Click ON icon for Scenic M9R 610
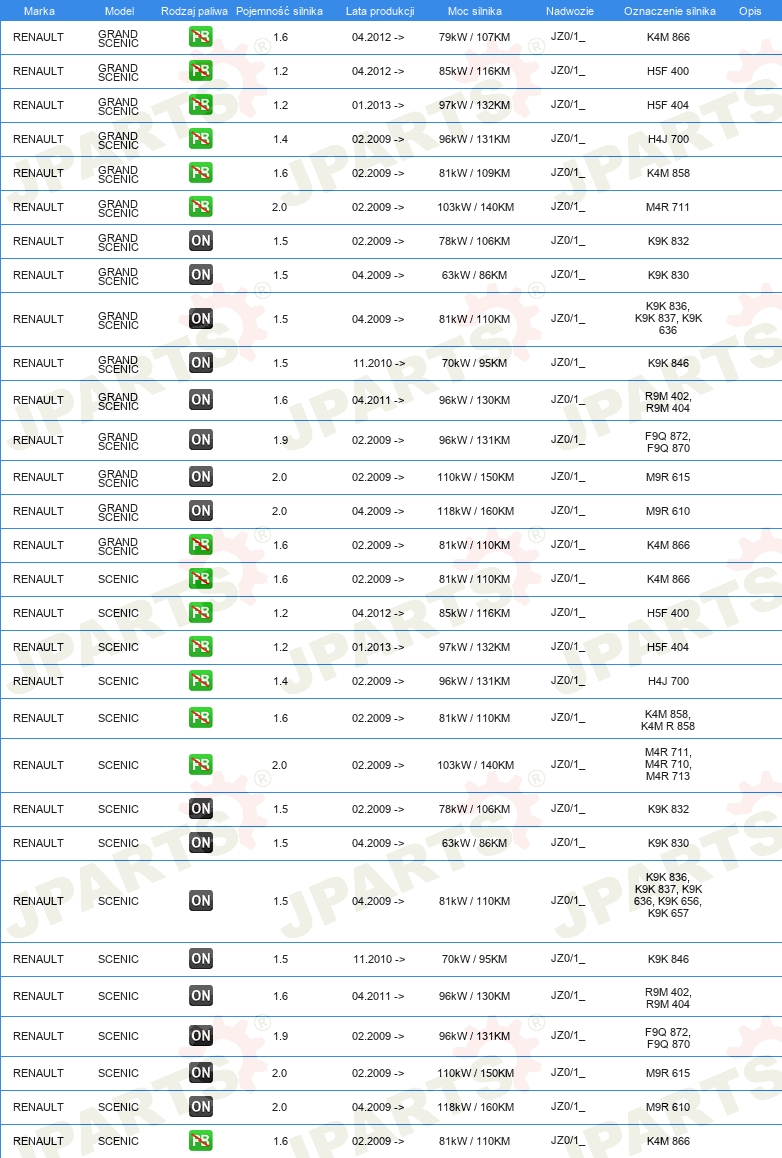The width and height of the screenshot is (782, 1158). 200,1106
